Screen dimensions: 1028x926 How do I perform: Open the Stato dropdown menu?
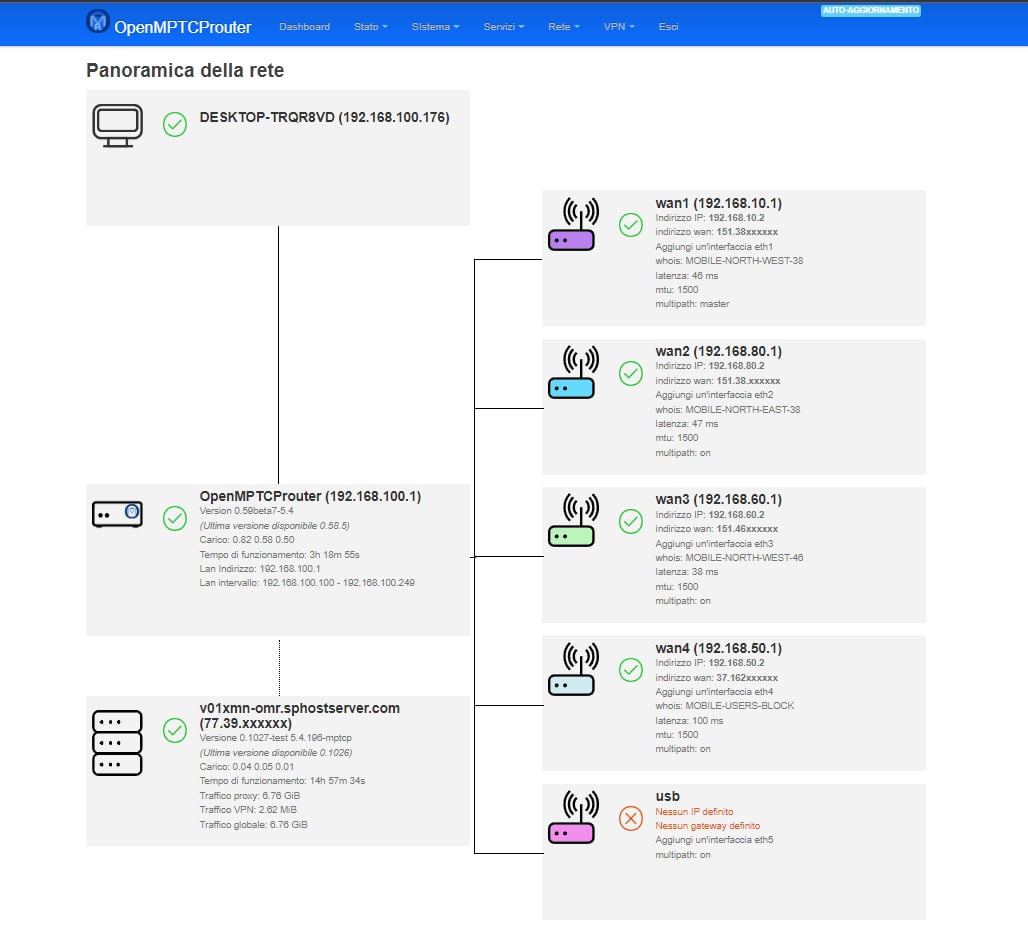tap(370, 27)
